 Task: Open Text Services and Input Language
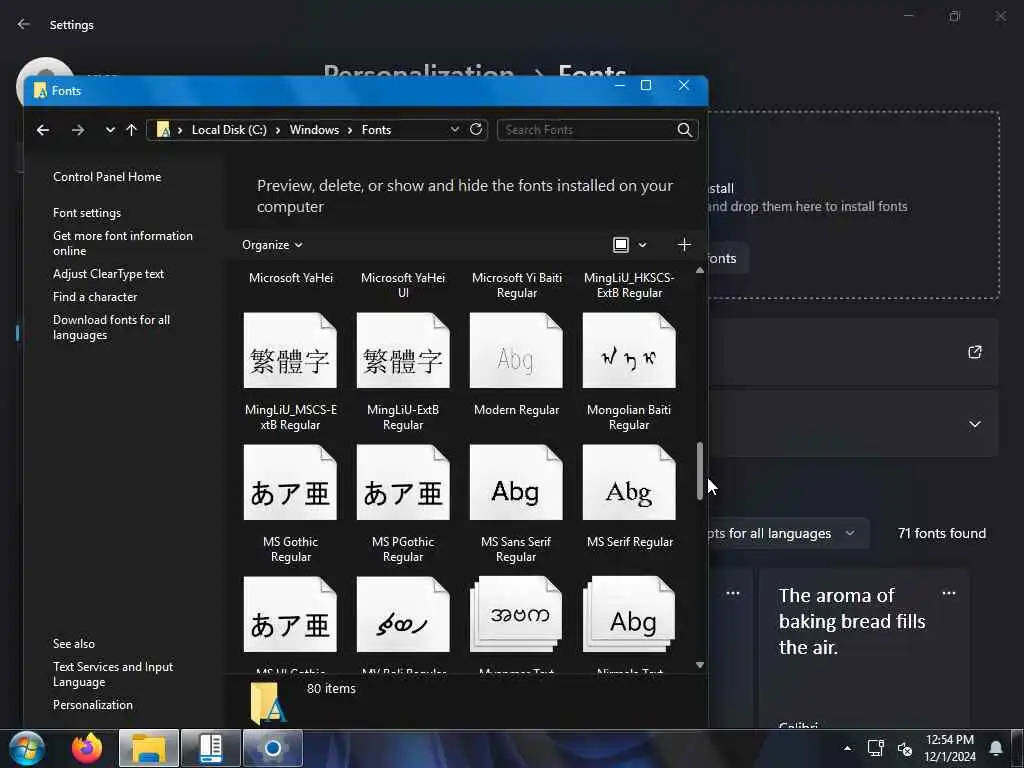(113, 674)
